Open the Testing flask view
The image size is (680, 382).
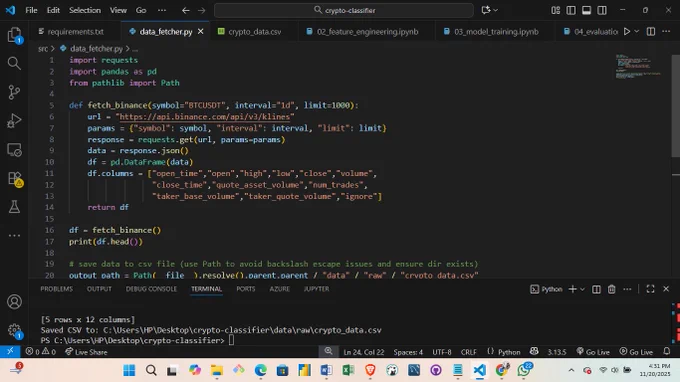point(14,207)
